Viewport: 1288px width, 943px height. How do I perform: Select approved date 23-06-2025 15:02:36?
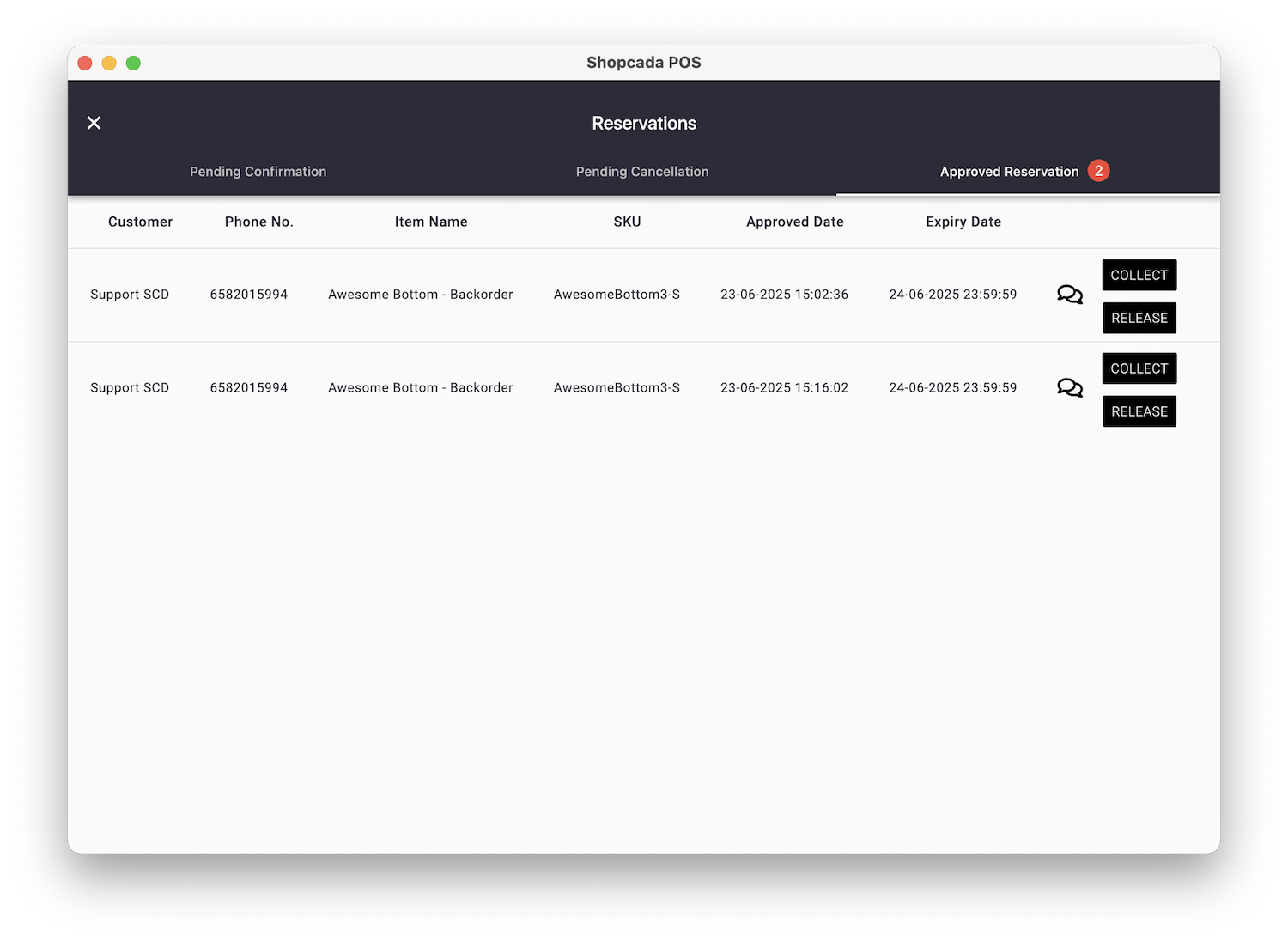tap(784, 295)
